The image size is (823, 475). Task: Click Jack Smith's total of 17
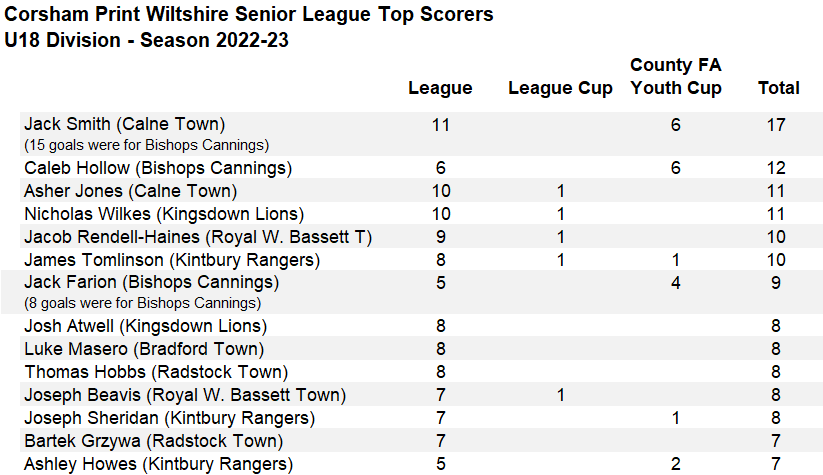[778, 125]
